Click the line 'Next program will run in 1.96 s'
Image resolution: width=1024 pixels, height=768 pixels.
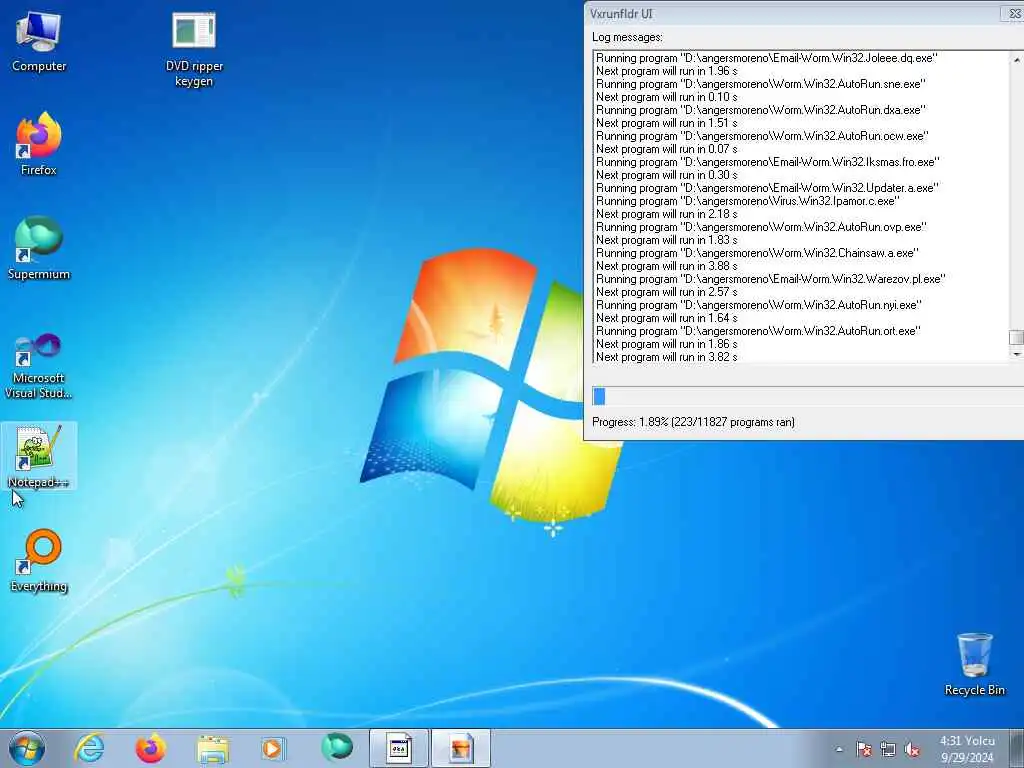click(x=667, y=71)
